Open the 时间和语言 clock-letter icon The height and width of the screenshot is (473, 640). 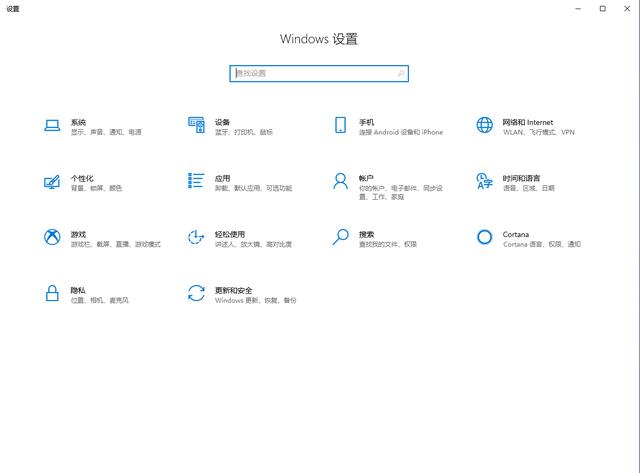[484, 181]
